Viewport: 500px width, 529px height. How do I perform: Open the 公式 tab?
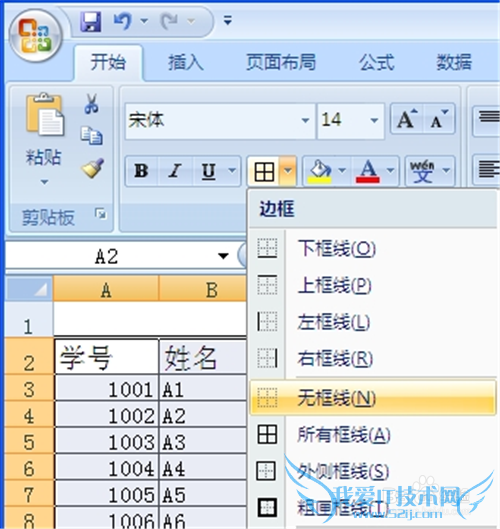tap(376, 63)
